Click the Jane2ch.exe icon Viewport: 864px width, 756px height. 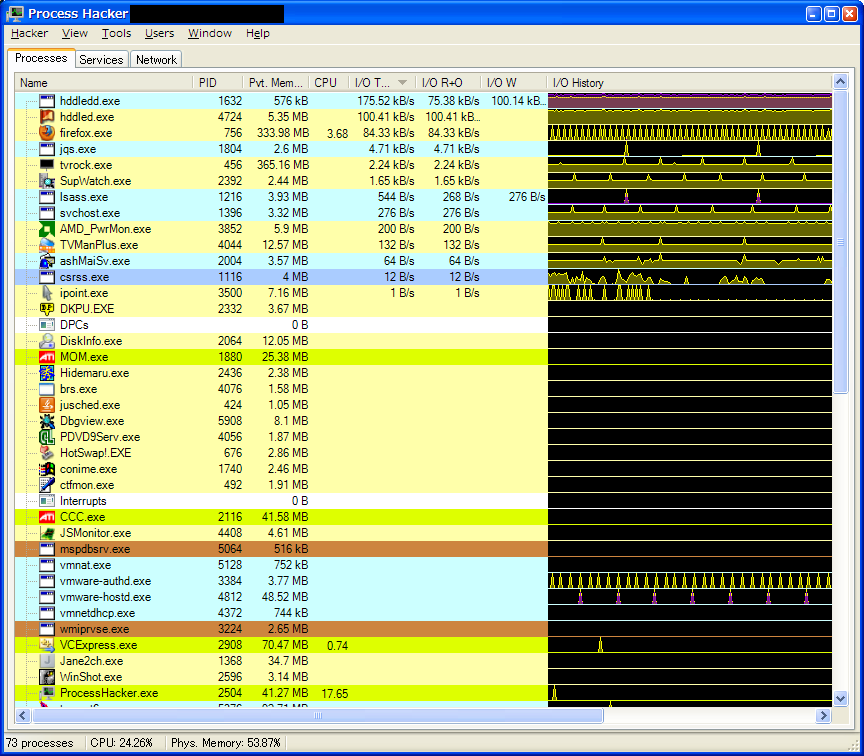pos(47,661)
